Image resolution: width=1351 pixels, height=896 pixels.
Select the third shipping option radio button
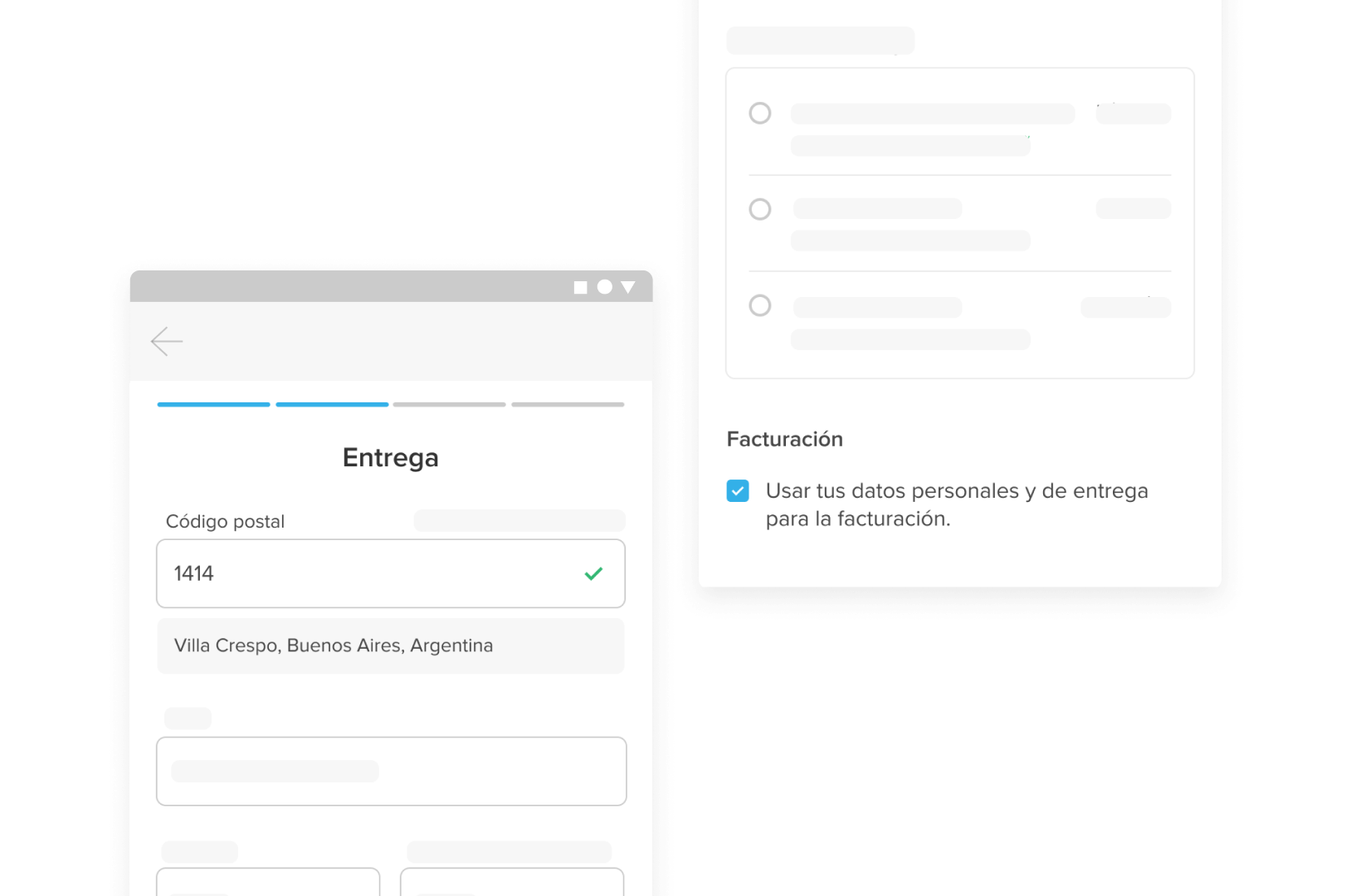click(760, 305)
